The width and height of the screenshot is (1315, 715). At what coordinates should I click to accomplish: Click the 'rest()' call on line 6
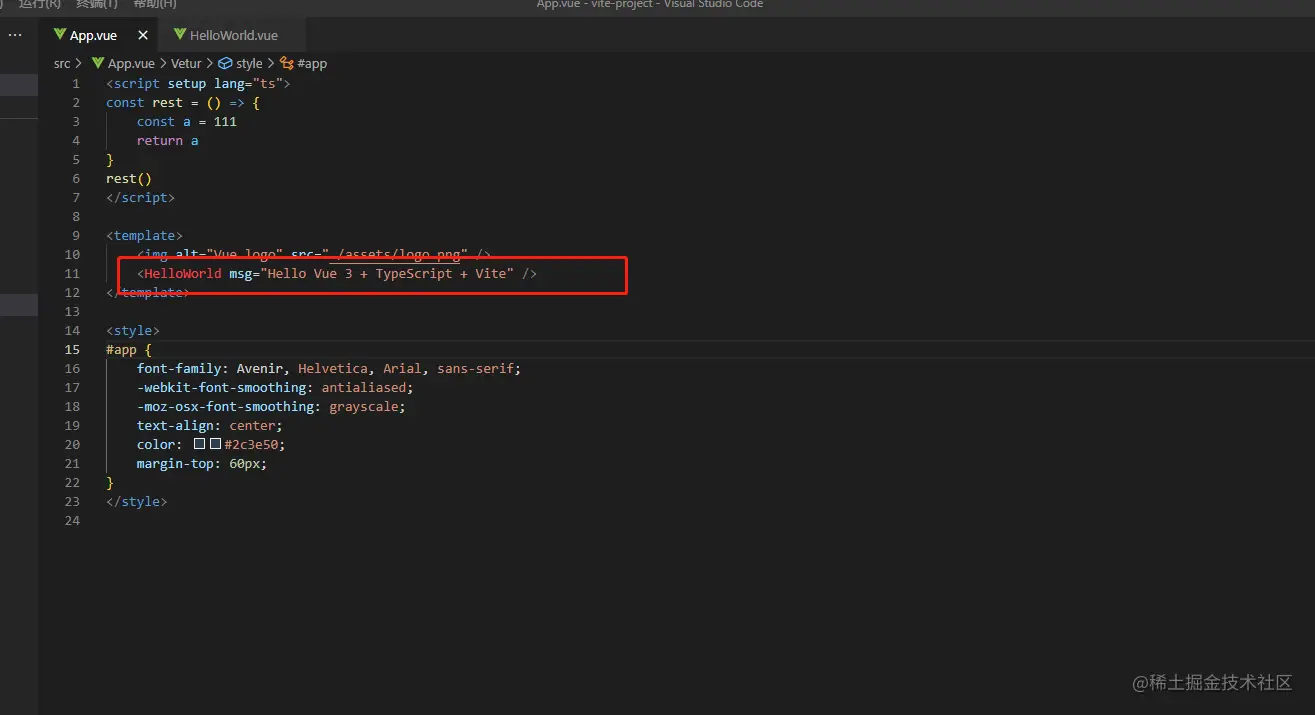pos(129,178)
